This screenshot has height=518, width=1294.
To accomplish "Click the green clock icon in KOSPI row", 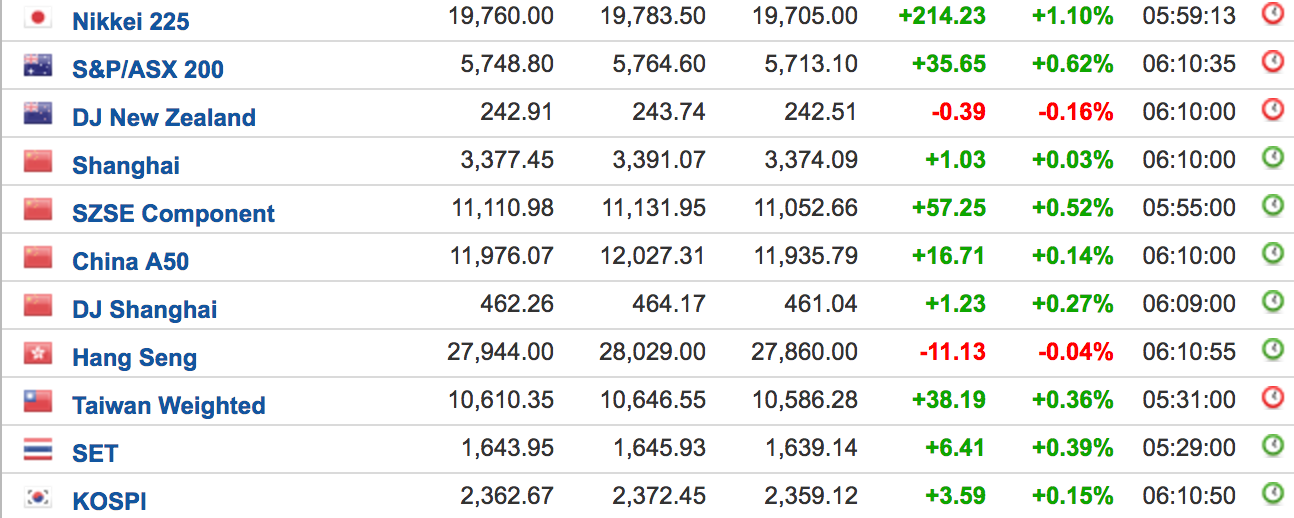I will 1272,493.
